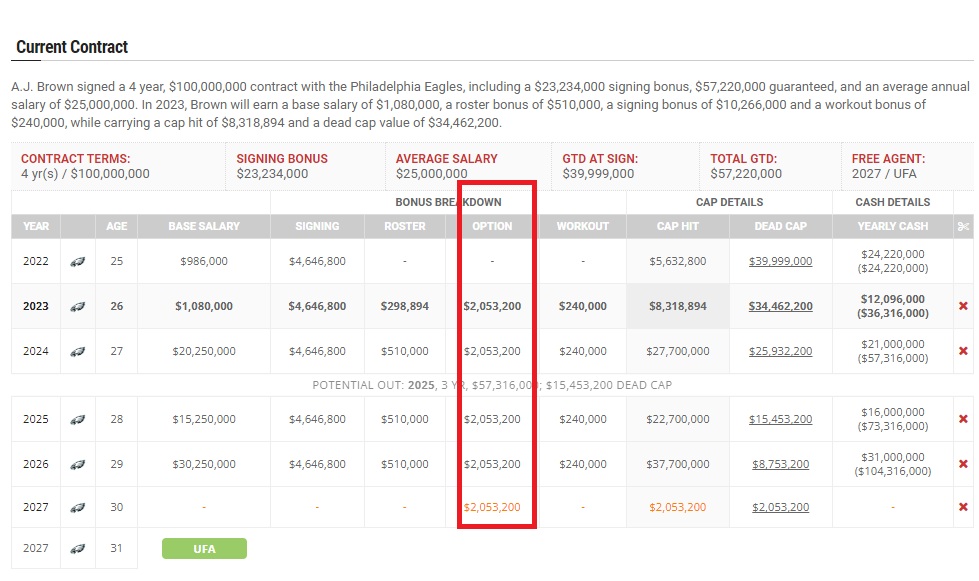Click the red X in bottom 2027 row
The height and width of the screenshot is (581, 979).
[963, 507]
